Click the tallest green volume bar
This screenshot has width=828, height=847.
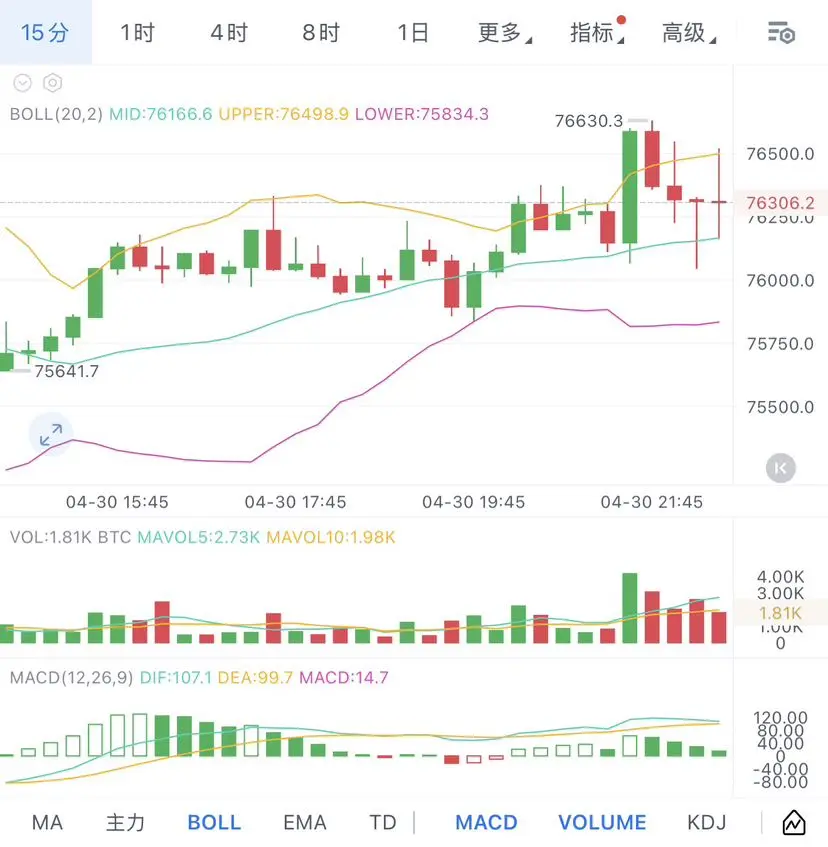(x=630, y=608)
